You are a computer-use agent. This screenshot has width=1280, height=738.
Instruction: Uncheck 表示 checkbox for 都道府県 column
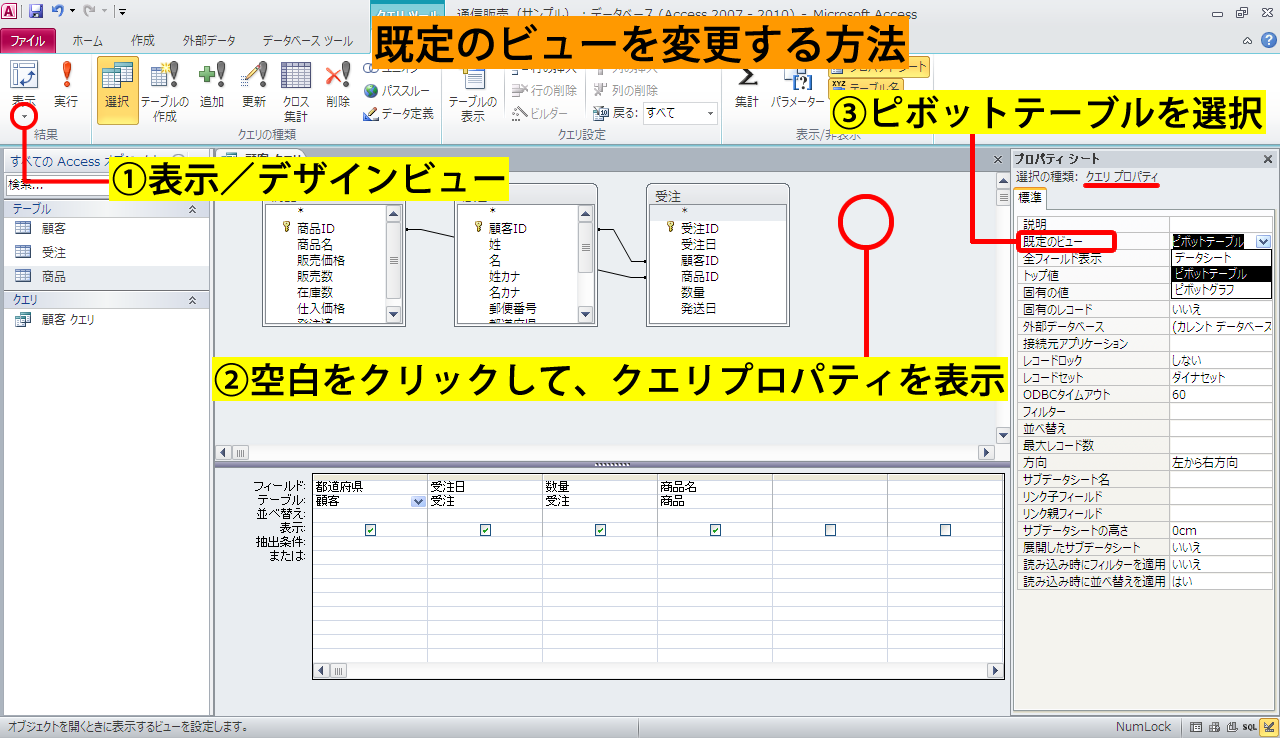(371, 530)
